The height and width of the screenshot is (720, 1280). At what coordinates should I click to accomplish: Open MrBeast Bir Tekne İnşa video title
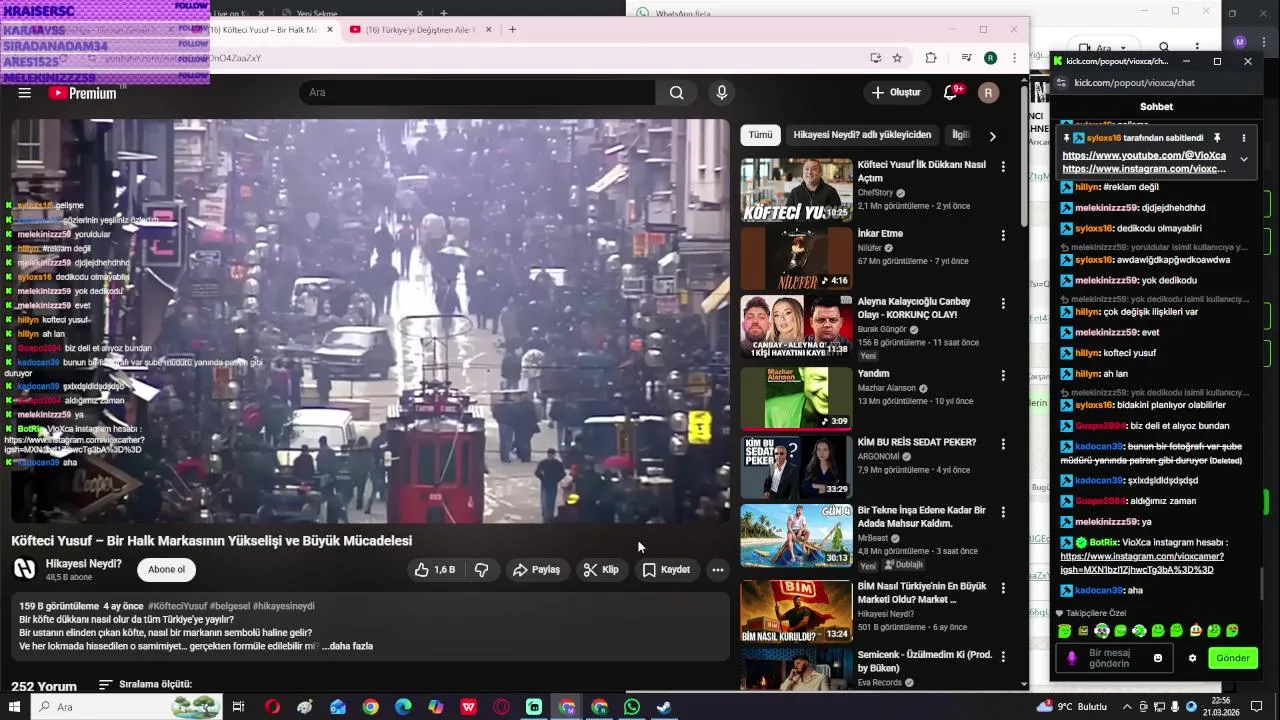[x=921, y=517]
